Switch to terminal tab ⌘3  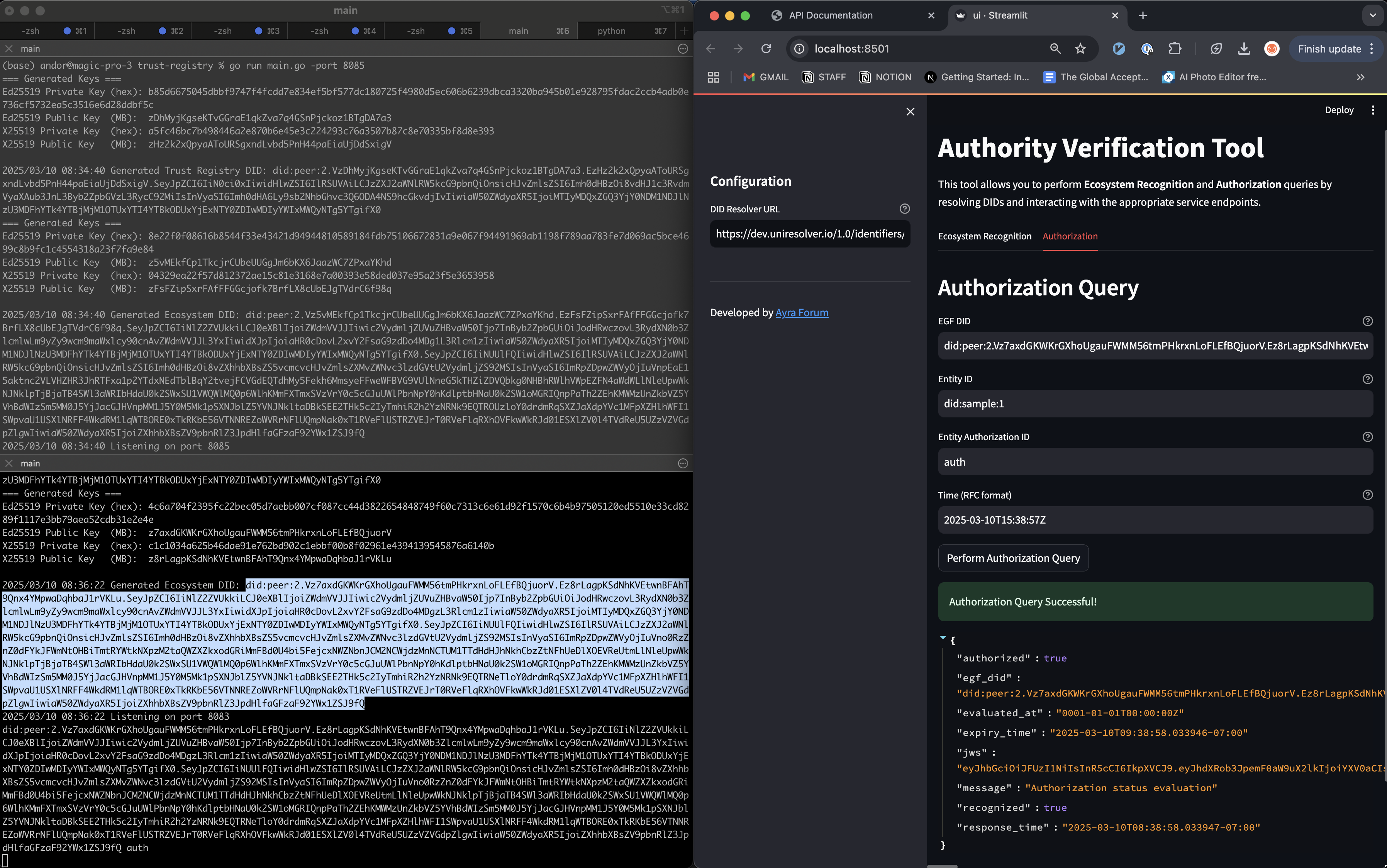(x=240, y=31)
